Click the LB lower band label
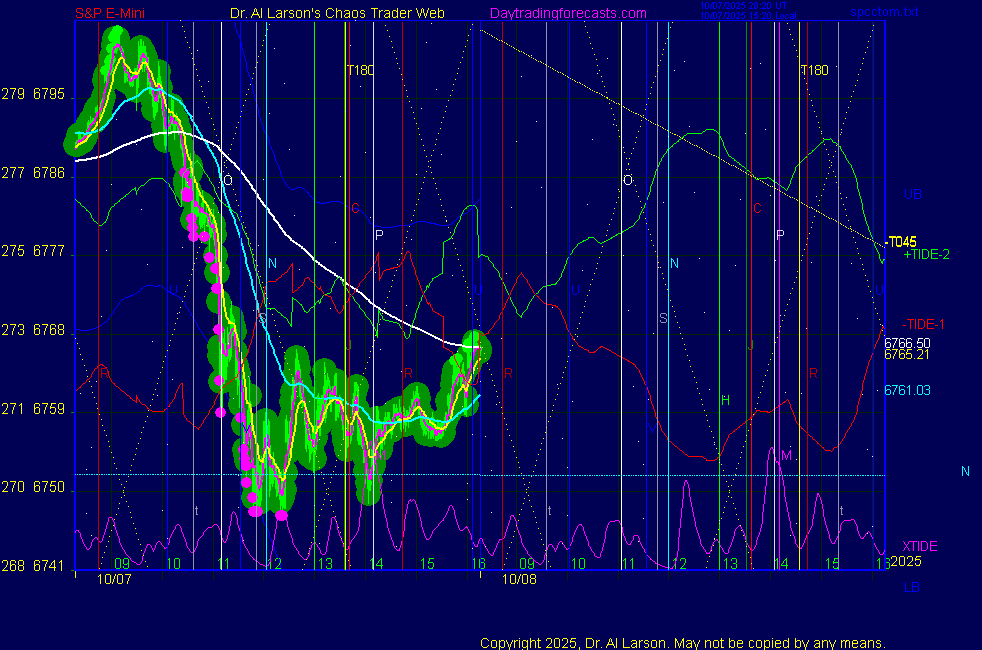This screenshot has height=650, width=982. point(912,586)
